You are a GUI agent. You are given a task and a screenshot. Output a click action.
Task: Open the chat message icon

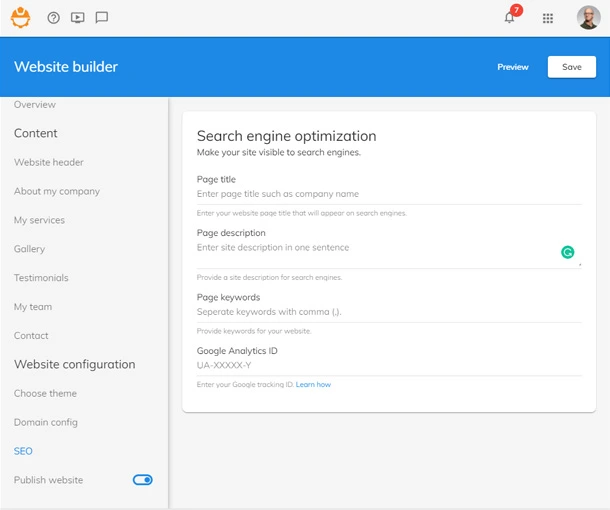point(101,18)
